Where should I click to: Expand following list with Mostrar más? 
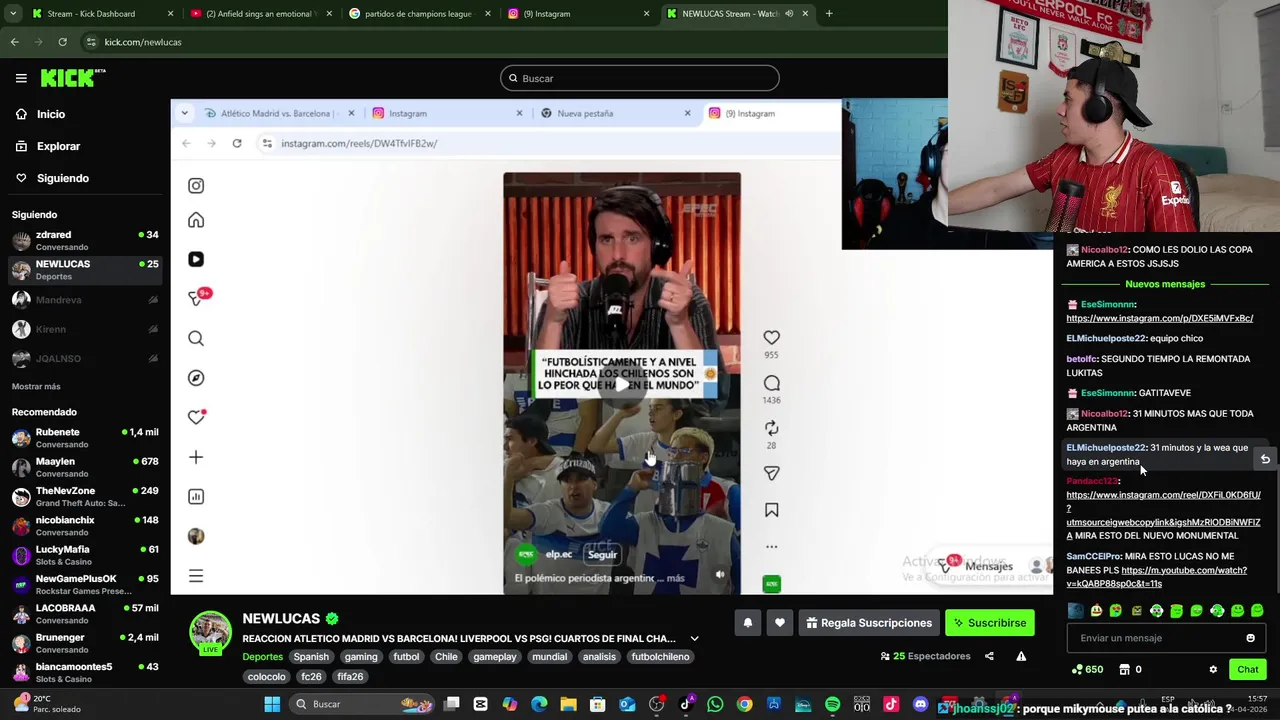[36, 386]
